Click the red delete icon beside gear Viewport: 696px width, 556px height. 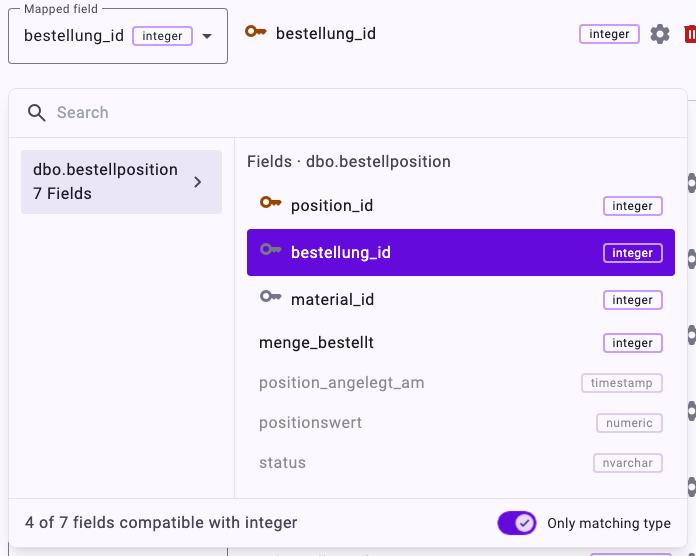[x=690, y=34]
